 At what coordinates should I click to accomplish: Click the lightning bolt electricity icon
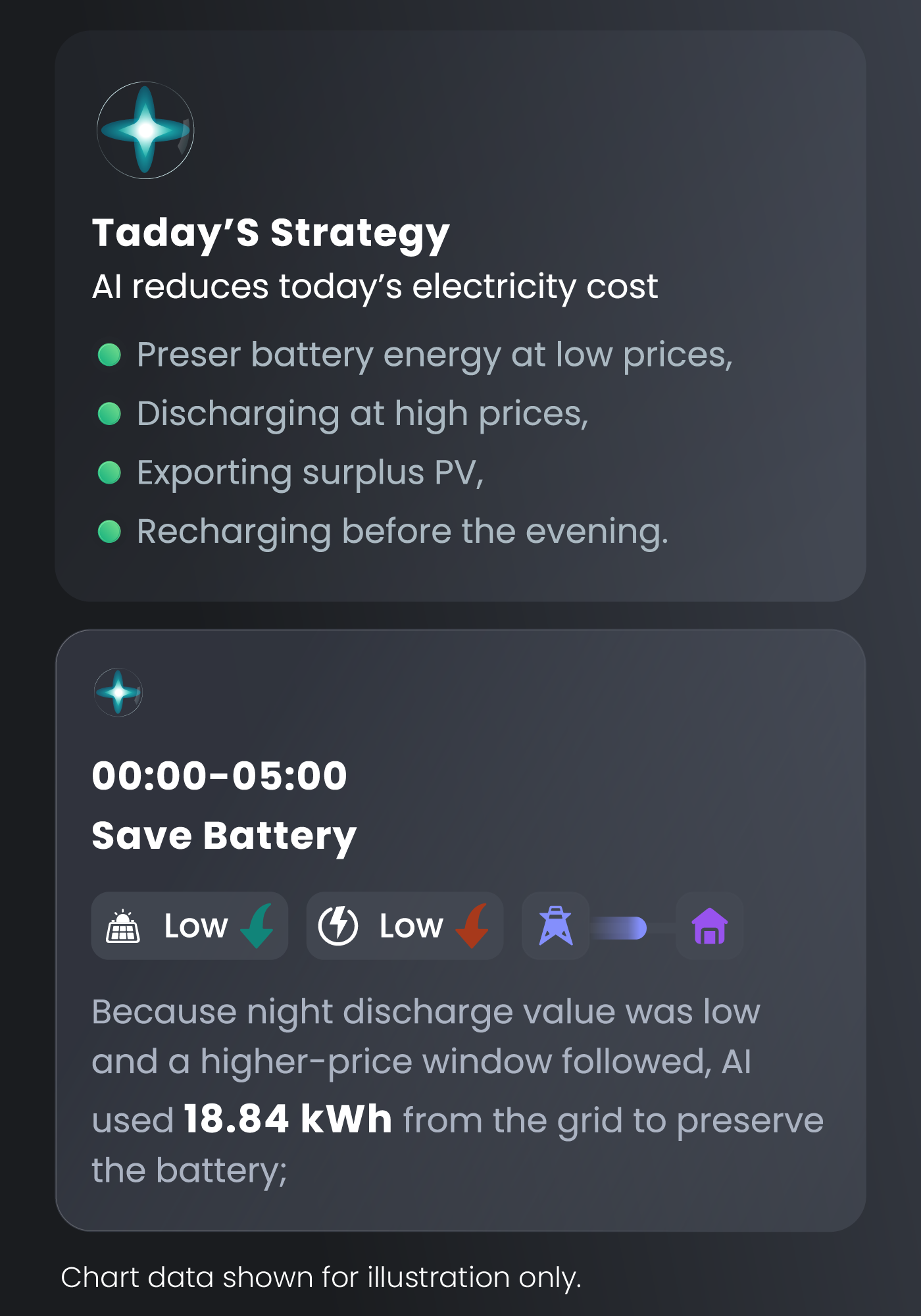[x=338, y=926]
